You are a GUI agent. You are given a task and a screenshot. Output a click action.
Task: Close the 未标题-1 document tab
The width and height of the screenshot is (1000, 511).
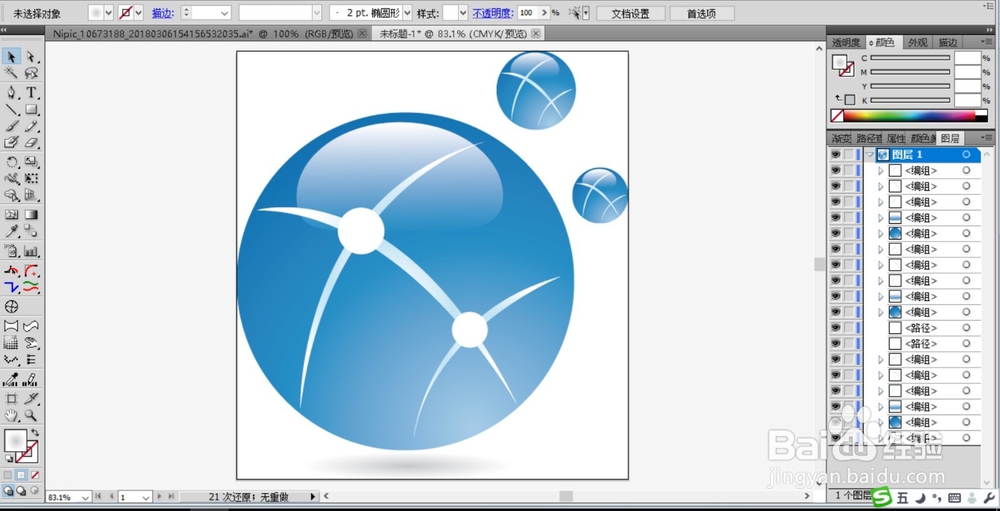pos(536,33)
